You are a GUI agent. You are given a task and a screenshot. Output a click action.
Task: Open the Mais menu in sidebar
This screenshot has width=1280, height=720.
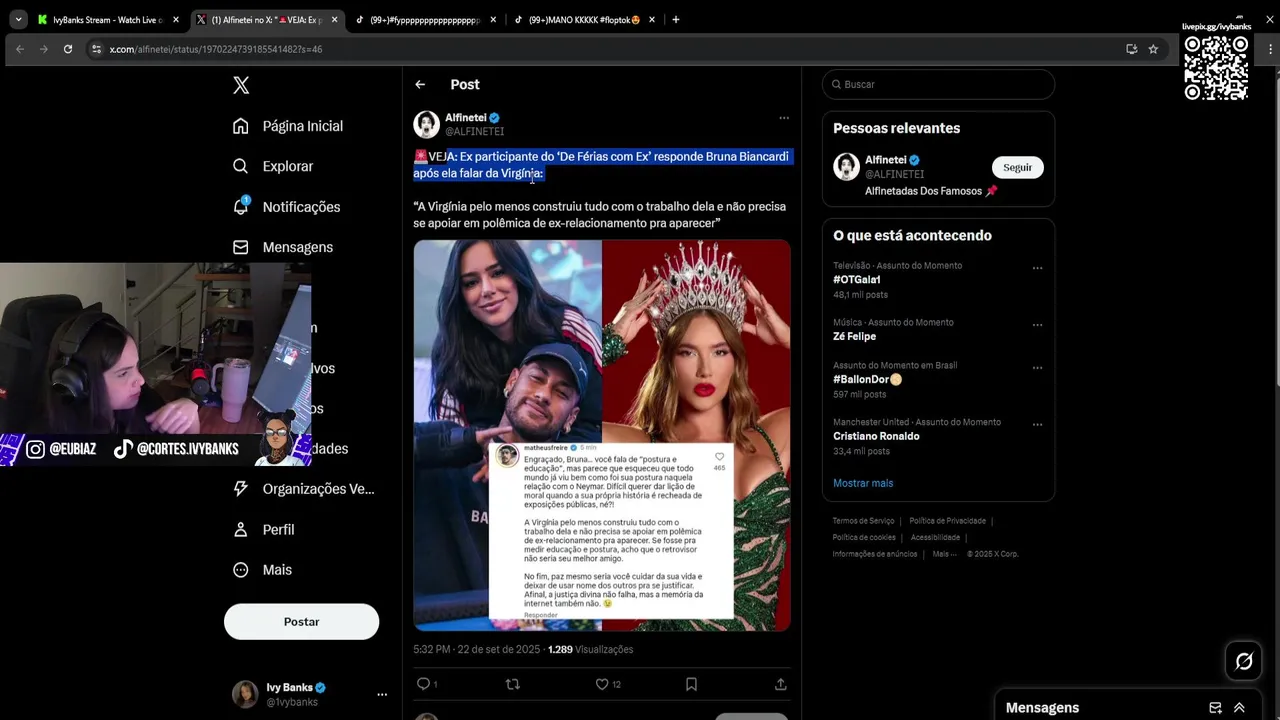262,570
